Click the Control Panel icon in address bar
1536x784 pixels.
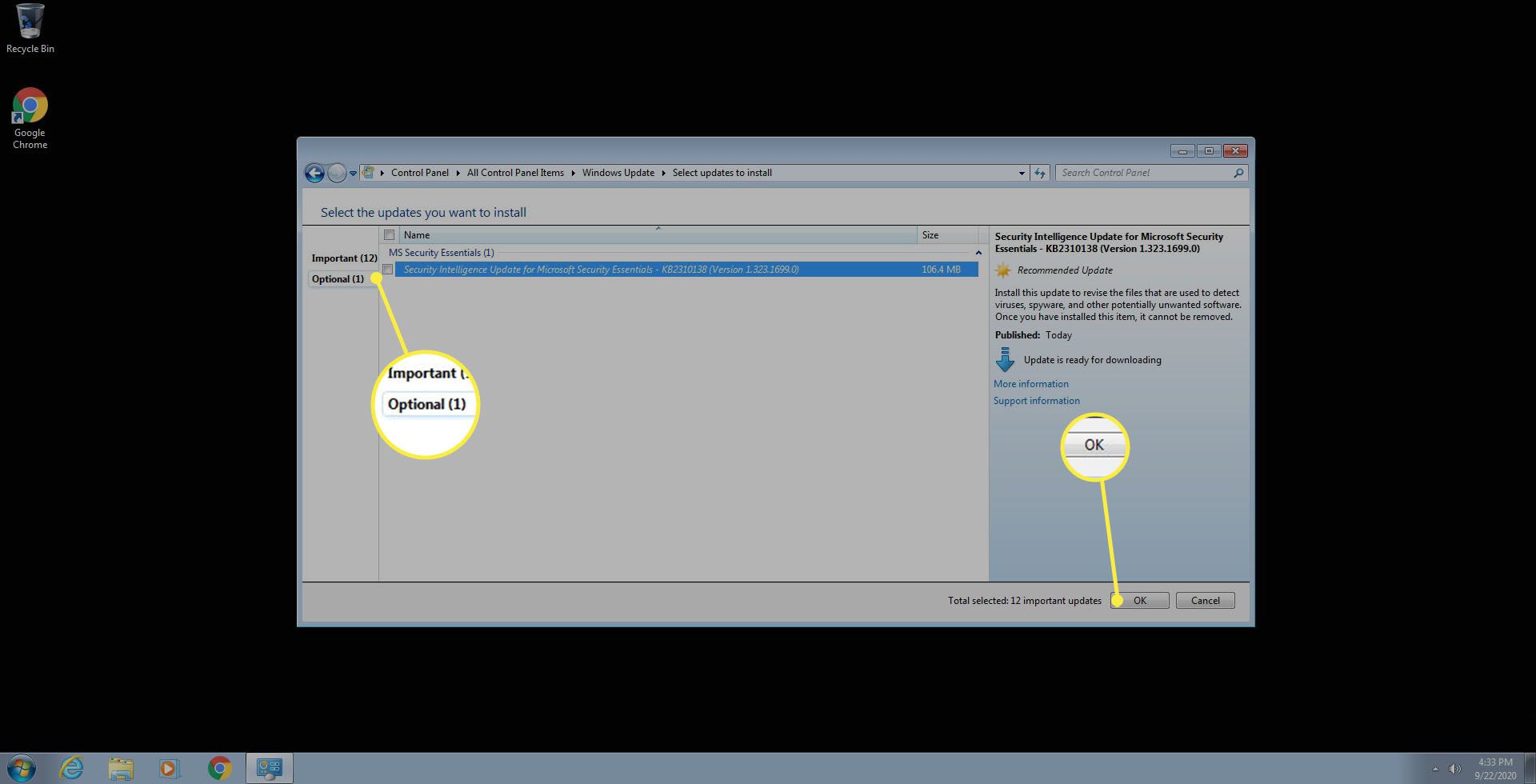tap(369, 172)
